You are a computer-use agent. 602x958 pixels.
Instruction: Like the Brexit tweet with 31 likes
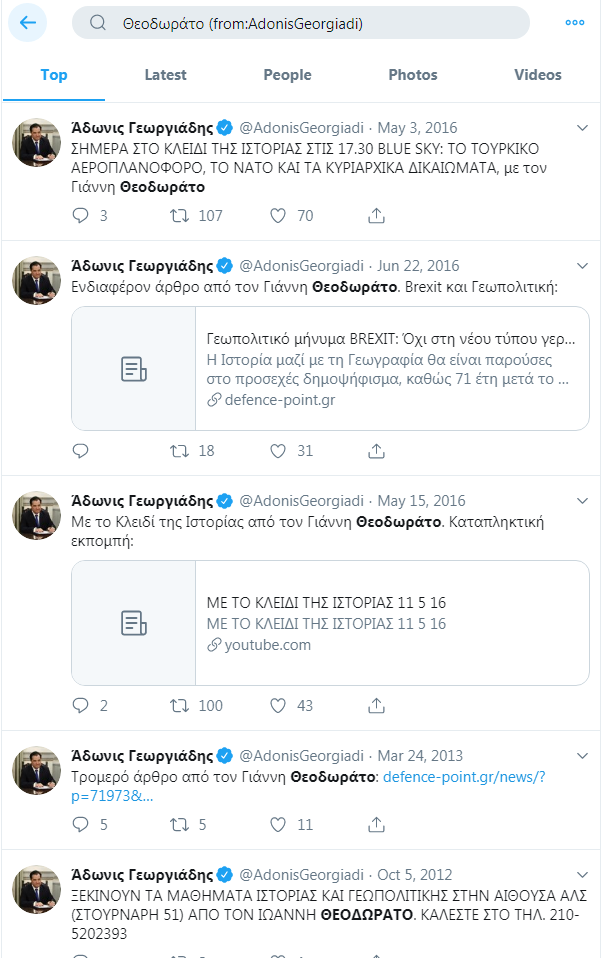click(x=278, y=452)
